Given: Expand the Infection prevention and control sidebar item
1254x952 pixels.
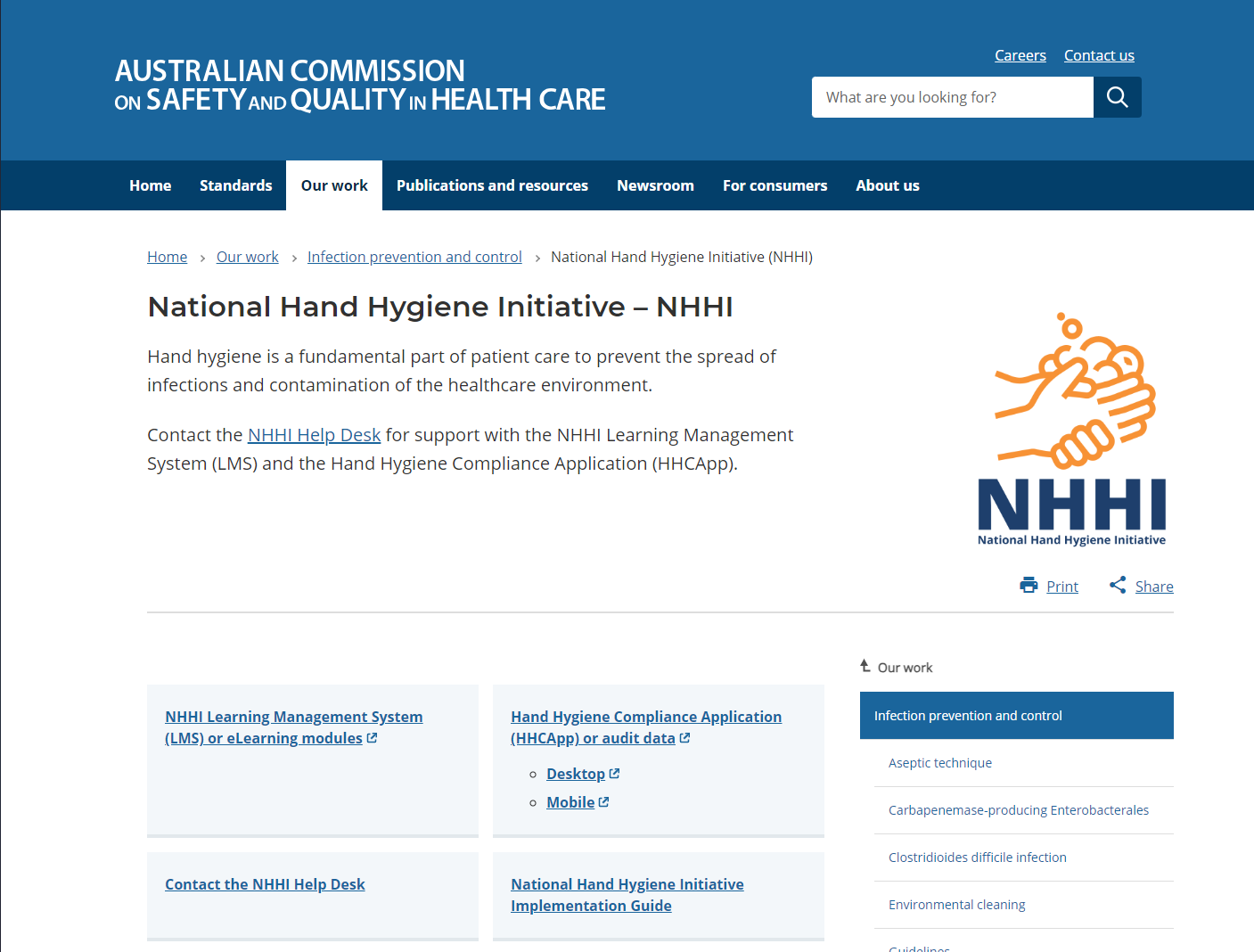Looking at the screenshot, I should pyautogui.click(x=967, y=715).
